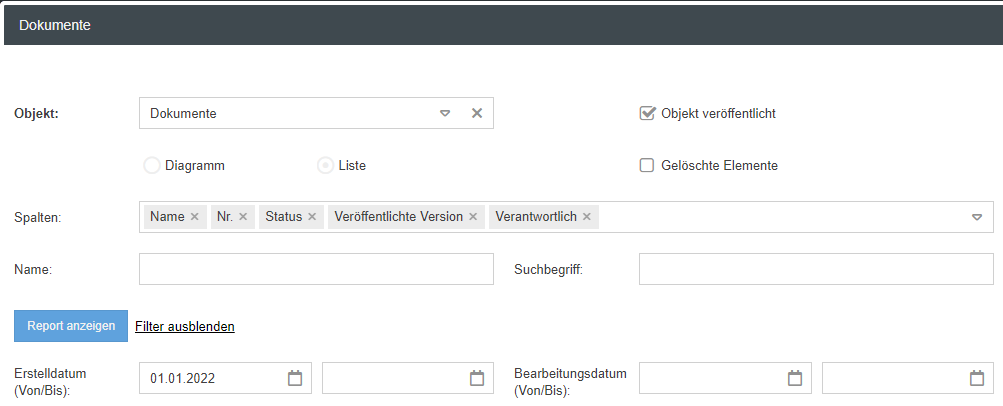Viewport: 1003px width, 406px height.
Task: Remove the Status column tag
Action: coord(312,217)
